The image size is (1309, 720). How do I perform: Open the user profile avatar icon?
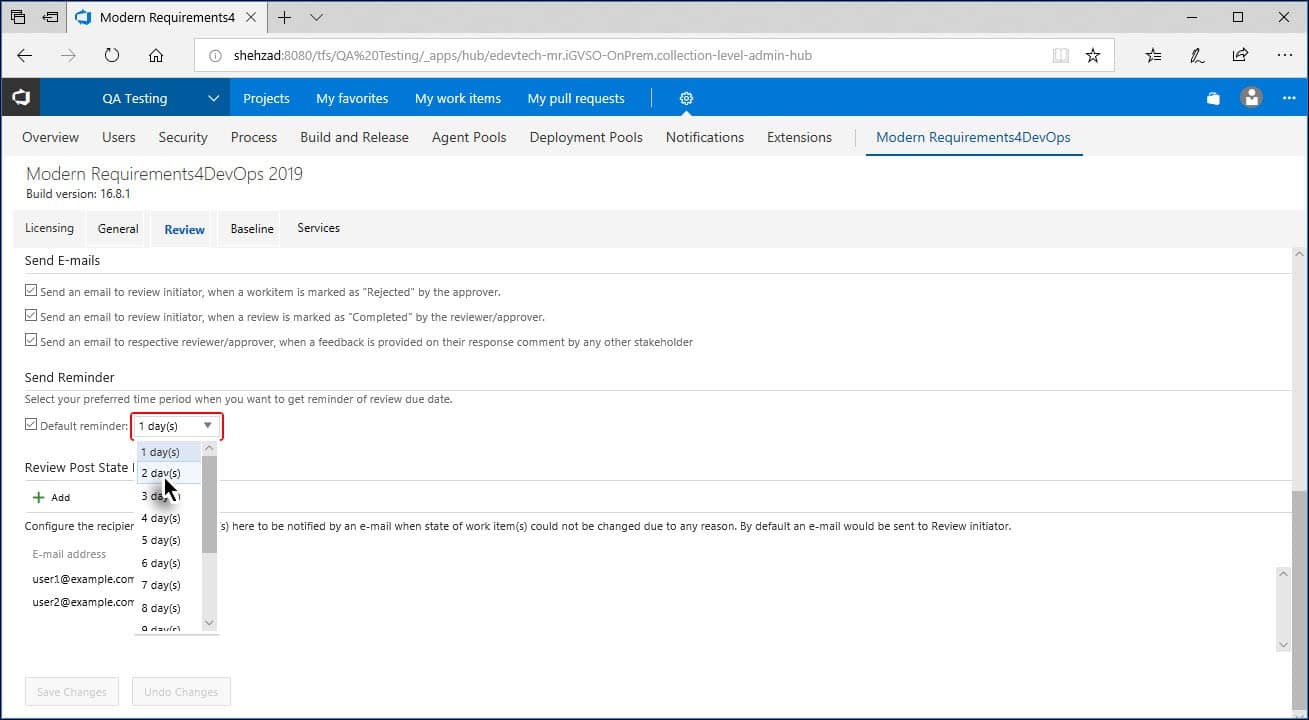point(1251,98)
